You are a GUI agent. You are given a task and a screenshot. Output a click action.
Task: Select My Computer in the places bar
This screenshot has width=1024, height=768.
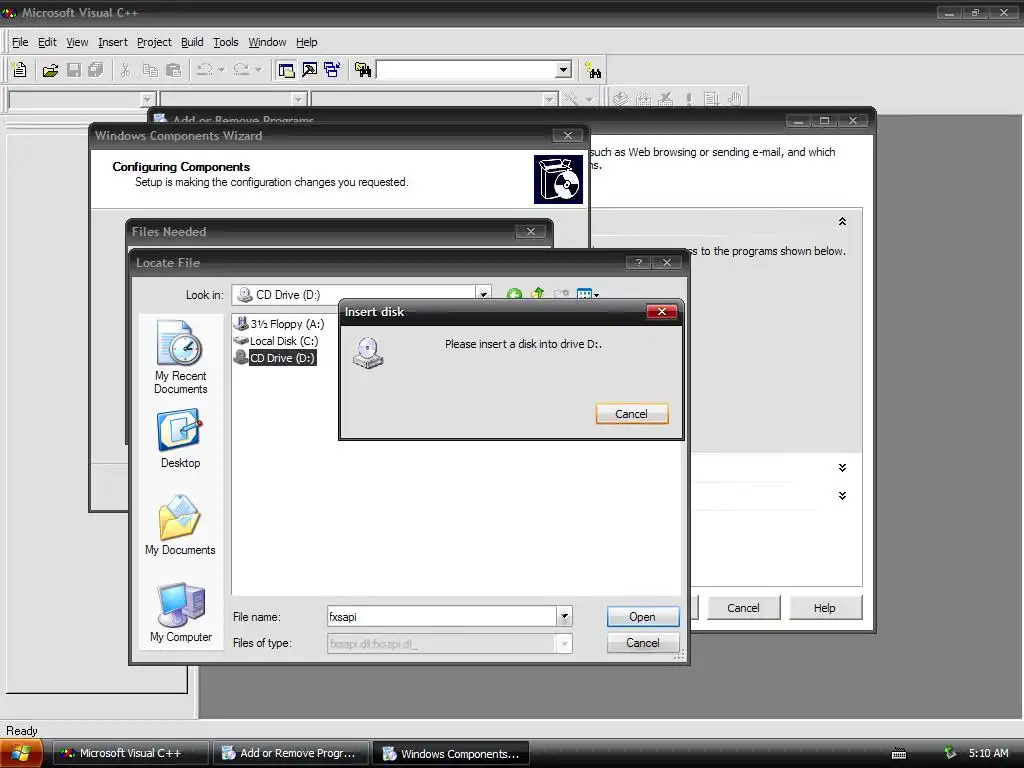(x=181, y=613)
